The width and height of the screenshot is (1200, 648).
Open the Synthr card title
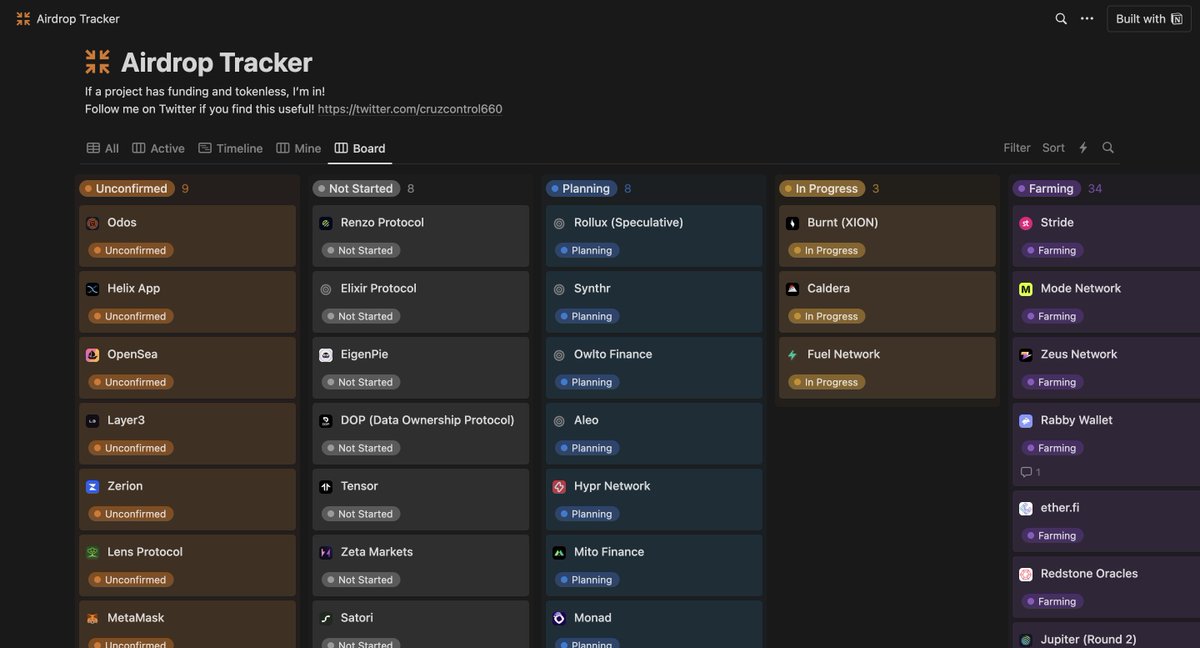592,288
